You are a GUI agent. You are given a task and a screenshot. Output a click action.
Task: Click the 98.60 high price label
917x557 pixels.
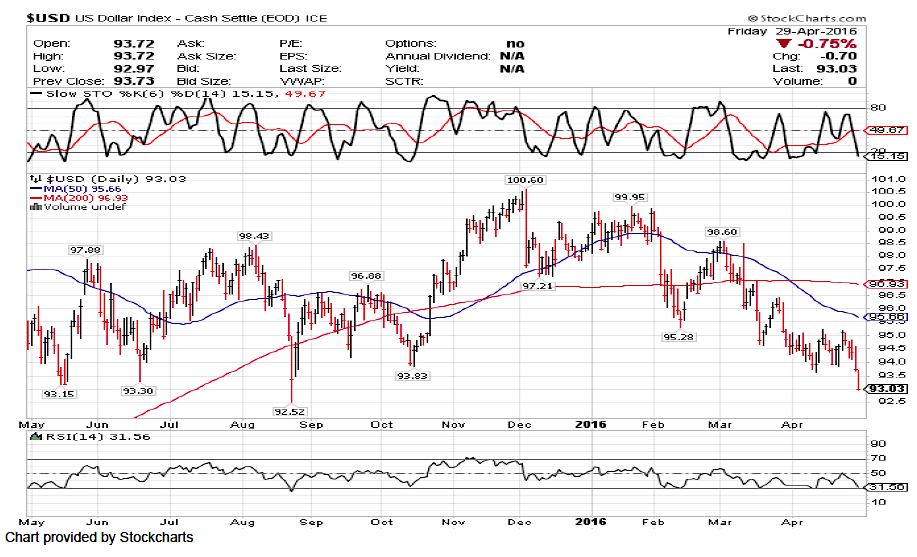722,232
